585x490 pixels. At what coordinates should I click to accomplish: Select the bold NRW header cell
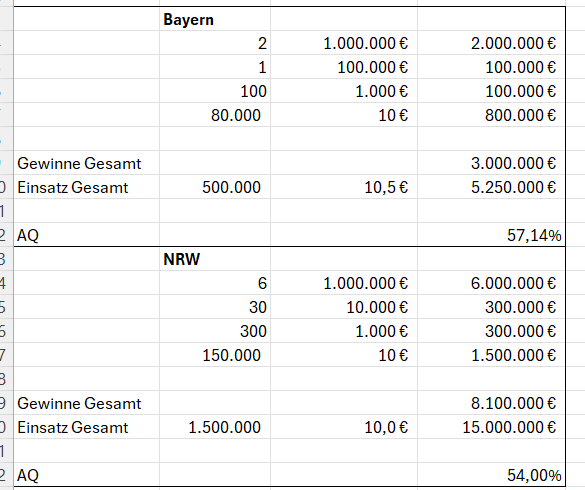point(215,259)
